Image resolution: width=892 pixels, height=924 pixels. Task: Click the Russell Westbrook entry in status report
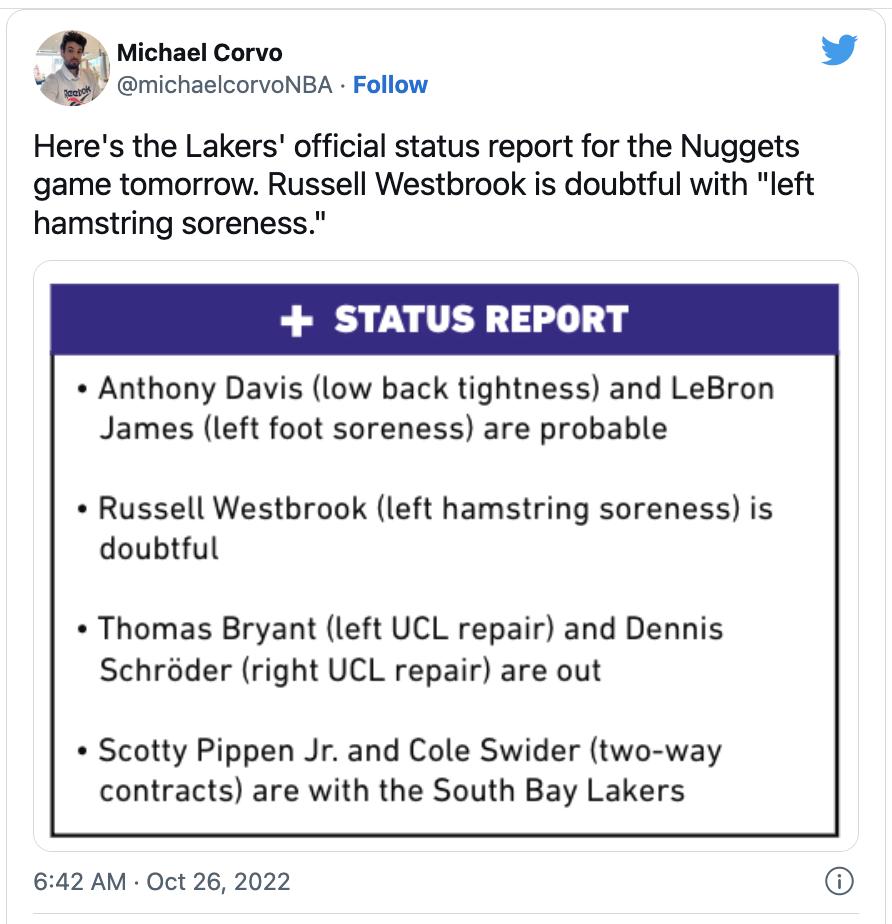point(232,509)
